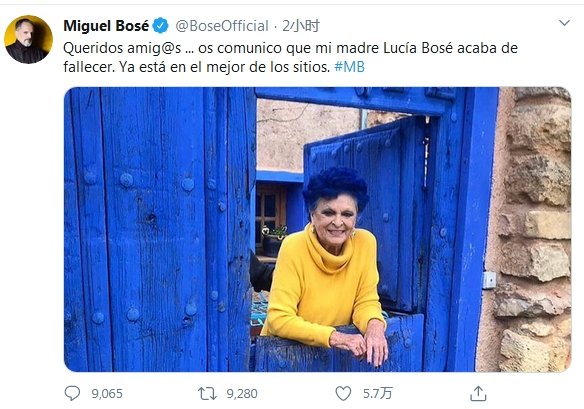Open the share upload arrow icon
Screen dimensions: 584x409
pyautogui.click(x=478, y=393)
